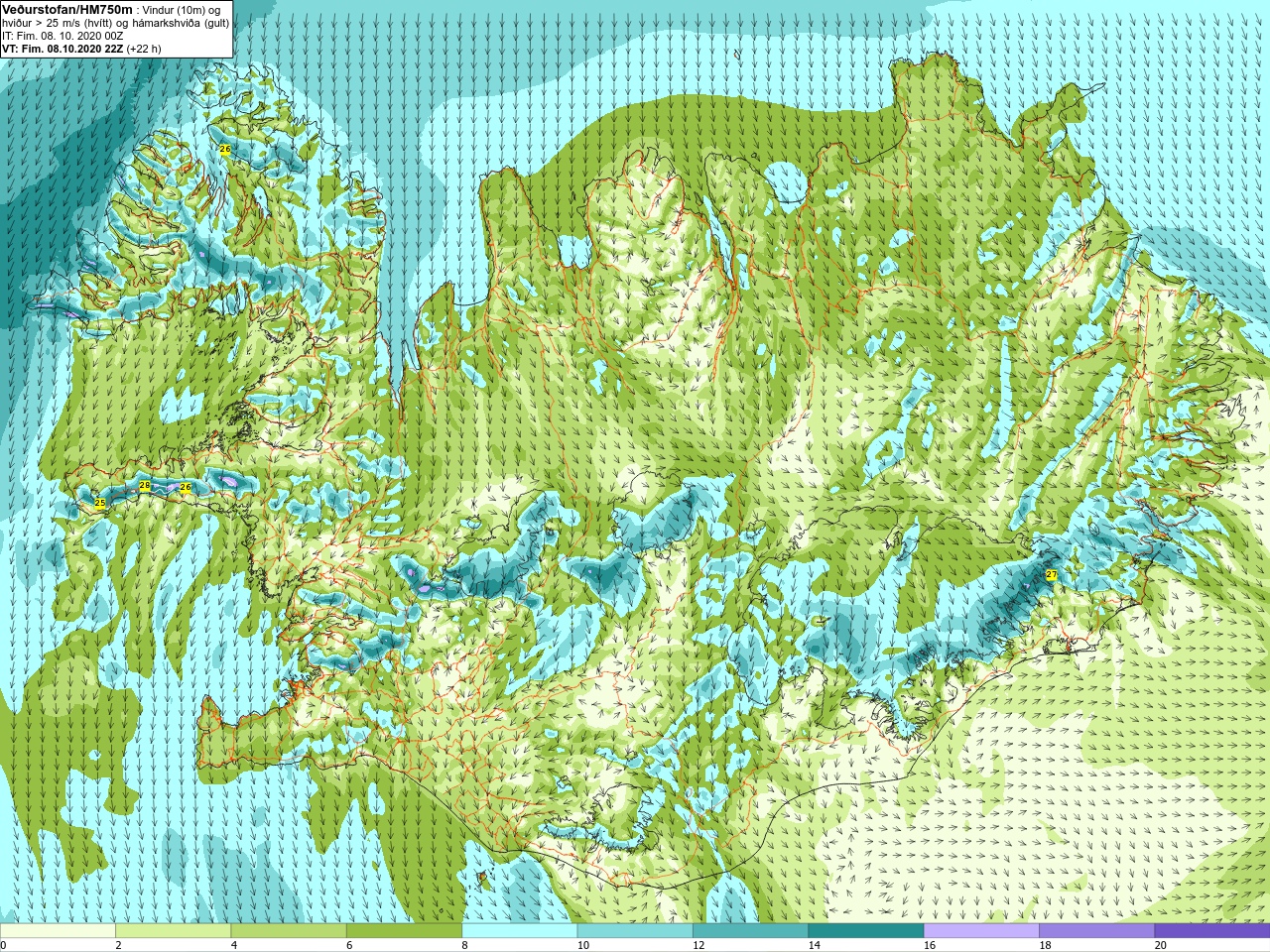Click the '16' label on the legend scale
Image resolution: width=1270 pixels, height=952 pixels.
(x=930, y=946)
